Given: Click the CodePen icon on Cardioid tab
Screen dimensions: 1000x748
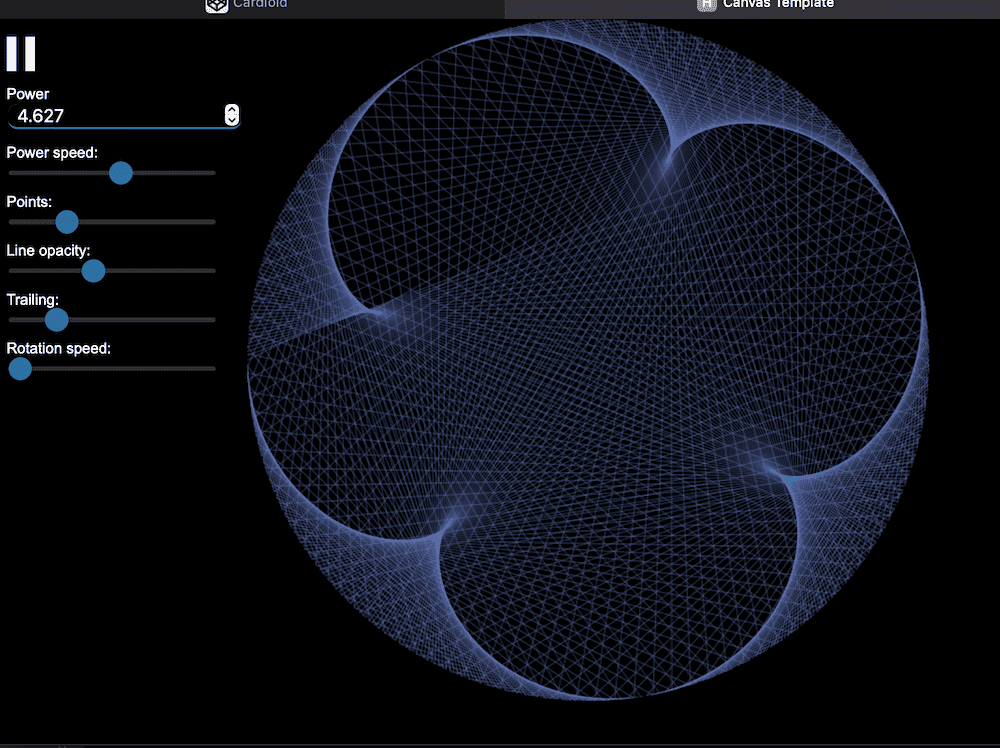Looking at the screenshot, I should pyautogui.click(x=216, y=5).
